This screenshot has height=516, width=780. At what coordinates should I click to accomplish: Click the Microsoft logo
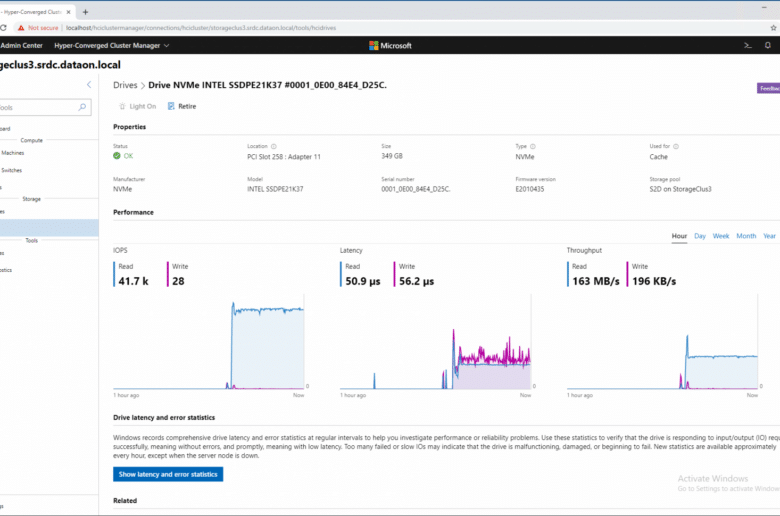(x=390, y=45)
